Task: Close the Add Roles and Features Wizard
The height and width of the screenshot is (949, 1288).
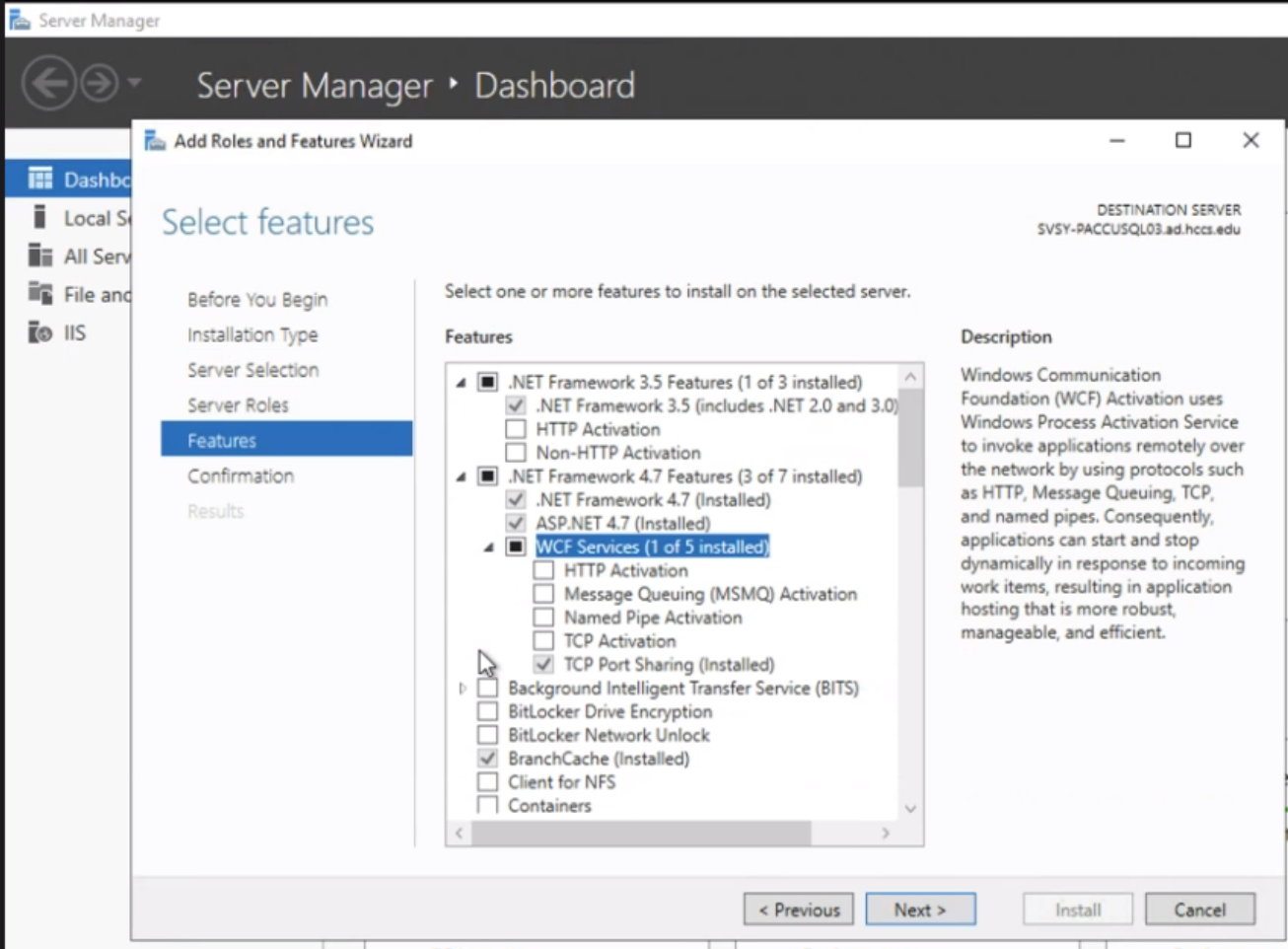Action: click(x=1251, y=141)
